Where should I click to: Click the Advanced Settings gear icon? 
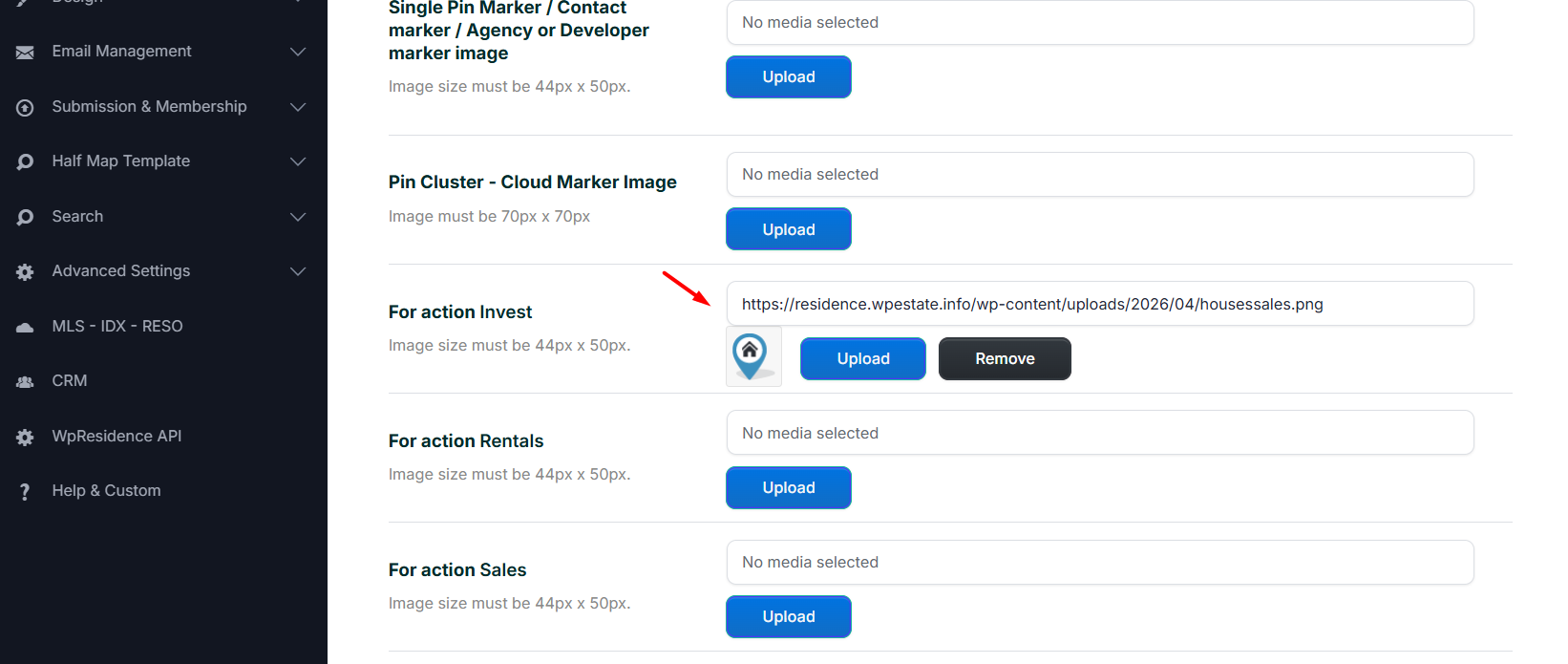tap(25, 271)
